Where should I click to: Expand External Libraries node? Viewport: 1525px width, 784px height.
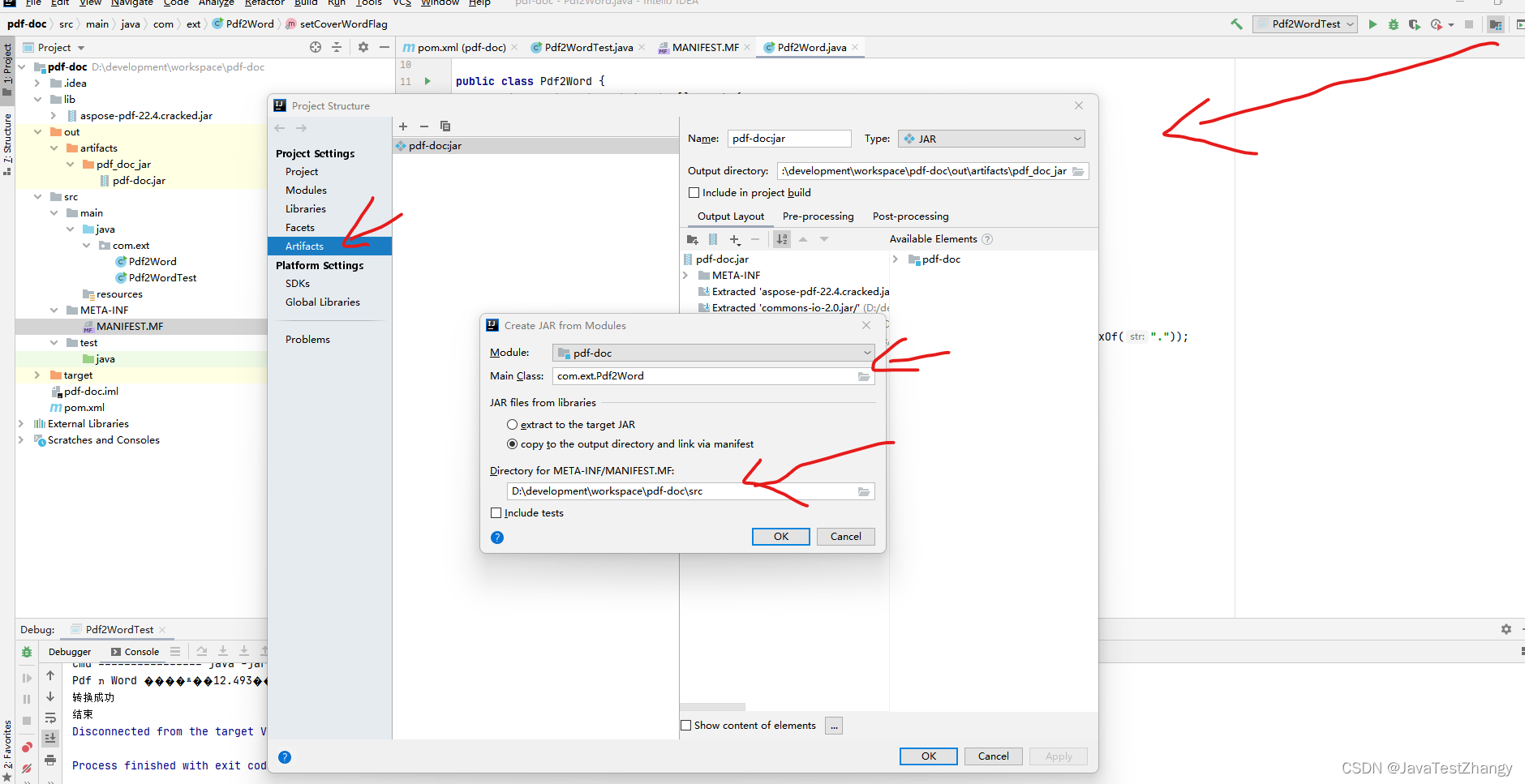[21, 424]
